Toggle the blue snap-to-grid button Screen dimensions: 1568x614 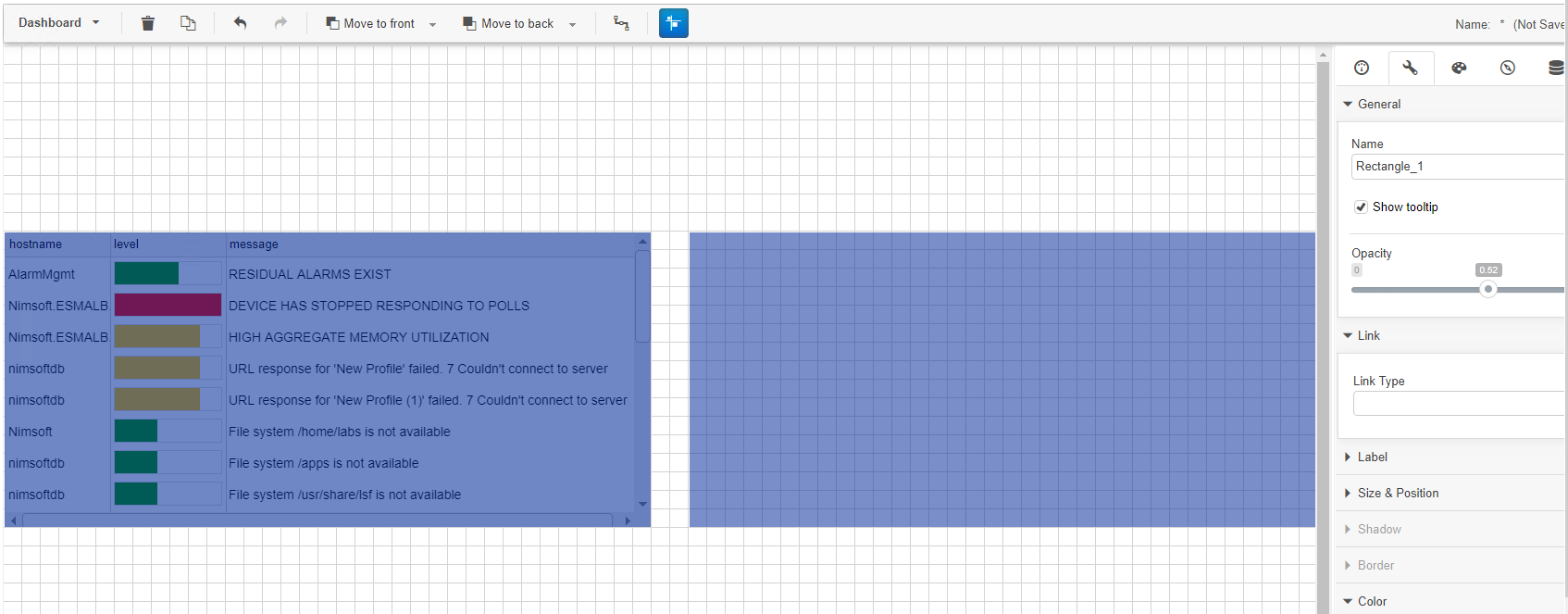(x=674, y=23)
